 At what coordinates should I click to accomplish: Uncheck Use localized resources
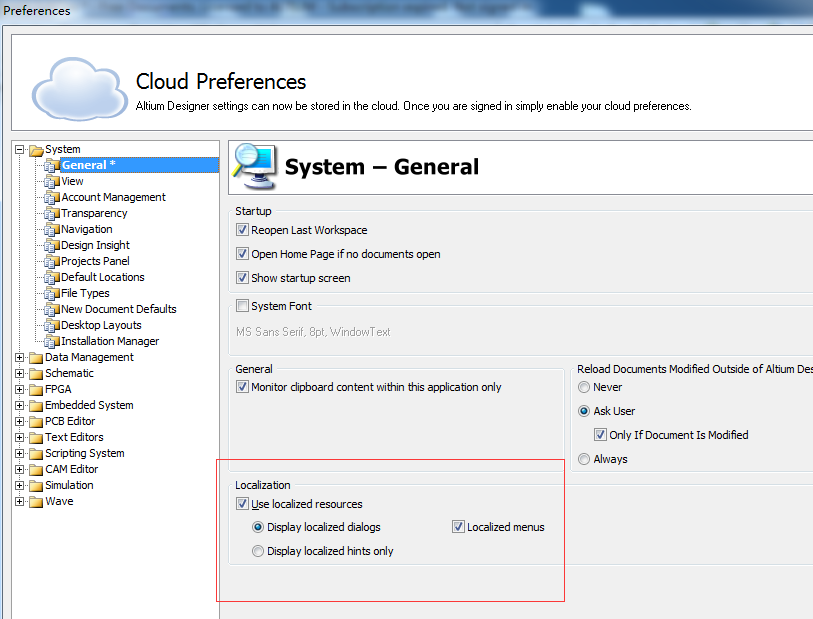242,504
